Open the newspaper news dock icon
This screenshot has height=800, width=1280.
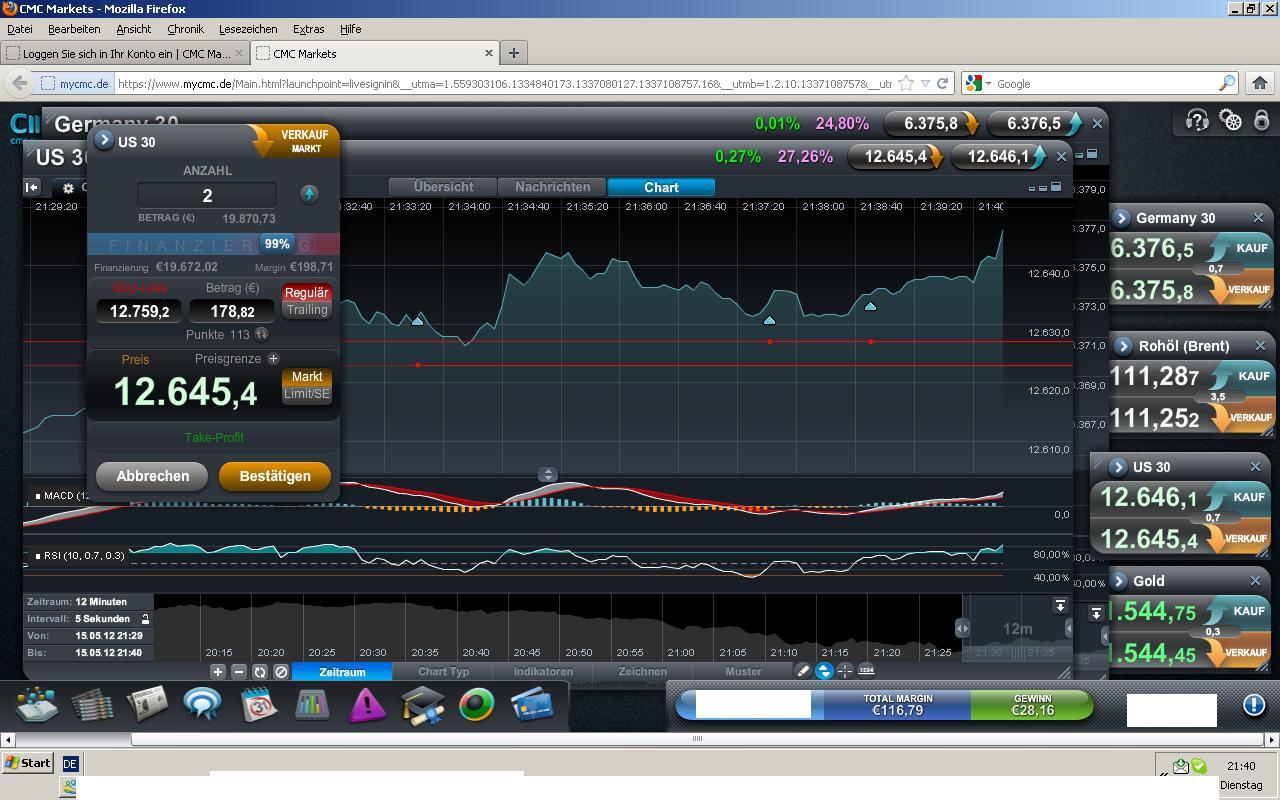click(146, 705)
